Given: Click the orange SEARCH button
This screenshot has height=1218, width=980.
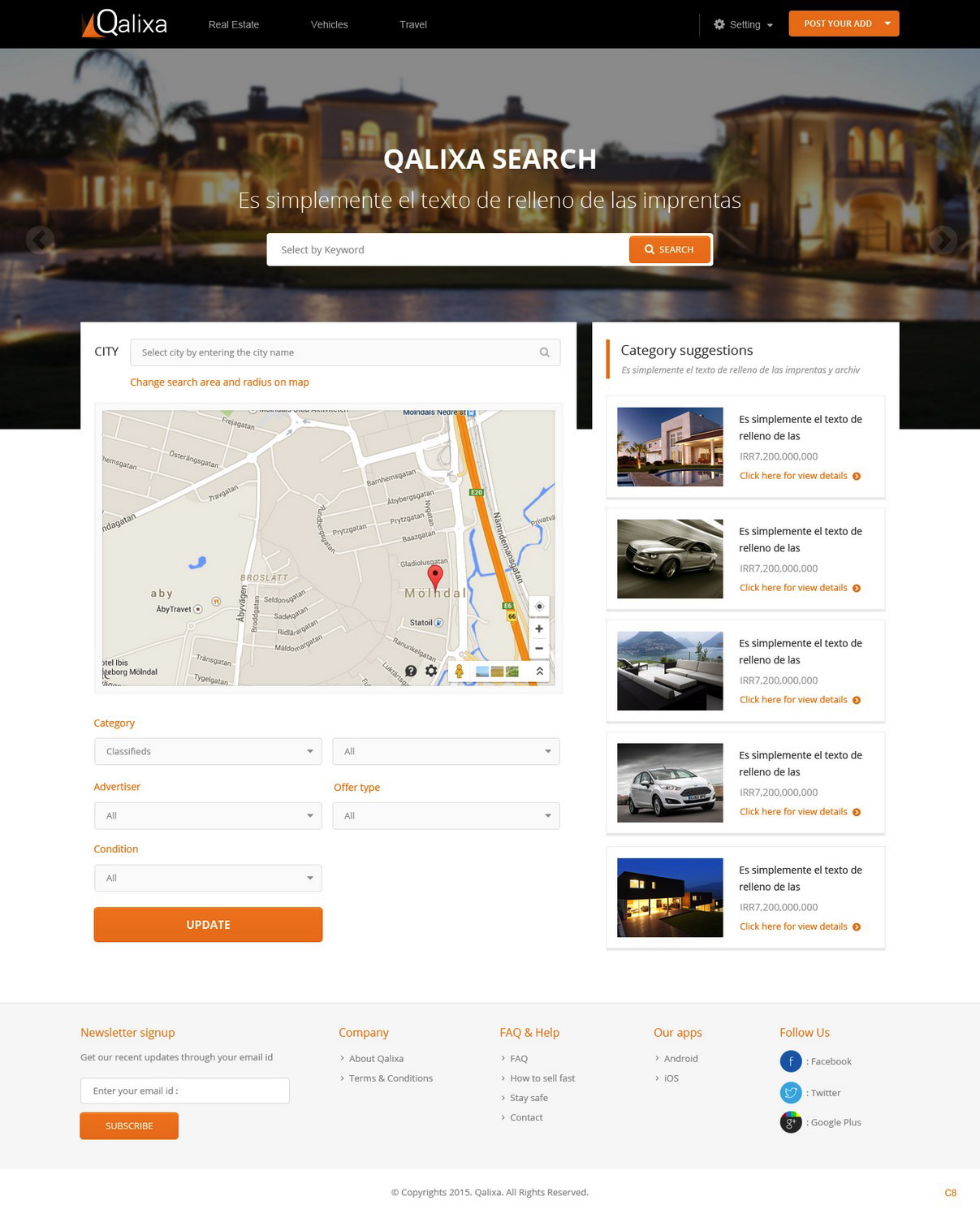Looking at the screenshot, I should pyautogui.click(x=670, y=249).
